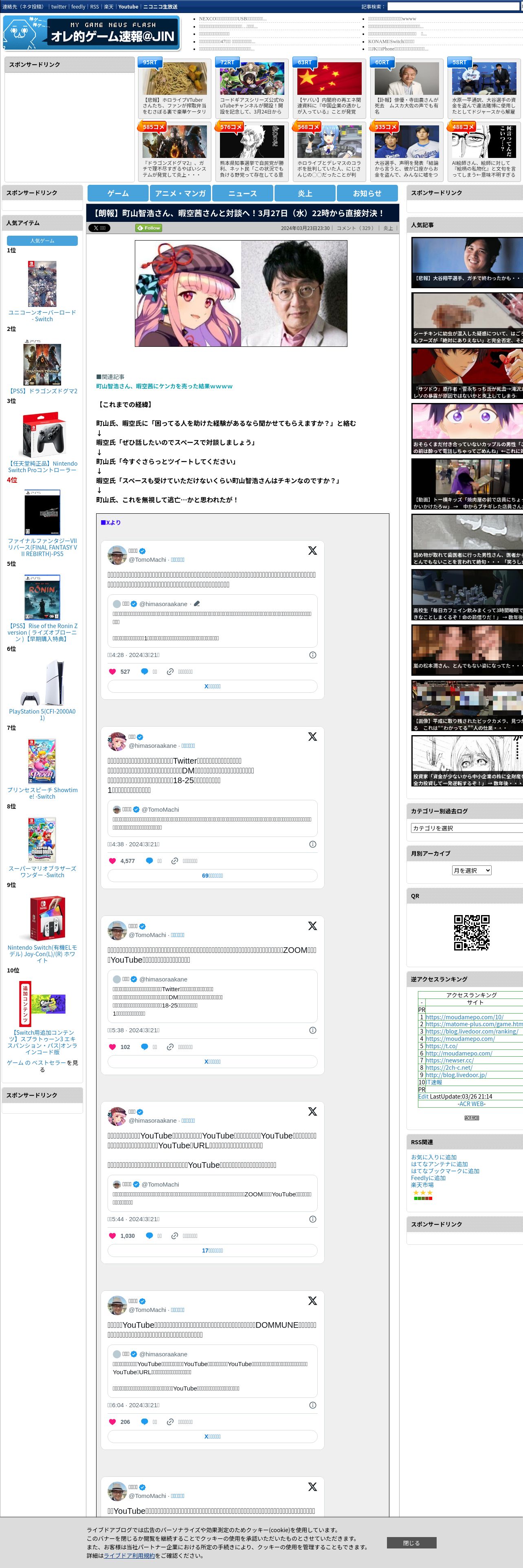This screenshot has height=1568, width=523.
Task: Like the tweet showing 1,030 likes
Action: [x=112, y=1236]
